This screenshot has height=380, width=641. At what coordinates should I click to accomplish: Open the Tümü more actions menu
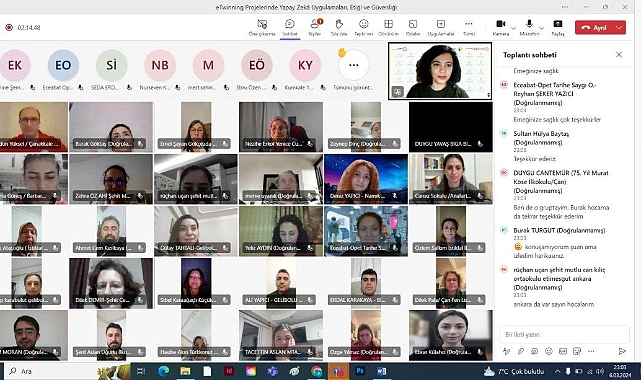pyautogui.click(x=468, y=27)
